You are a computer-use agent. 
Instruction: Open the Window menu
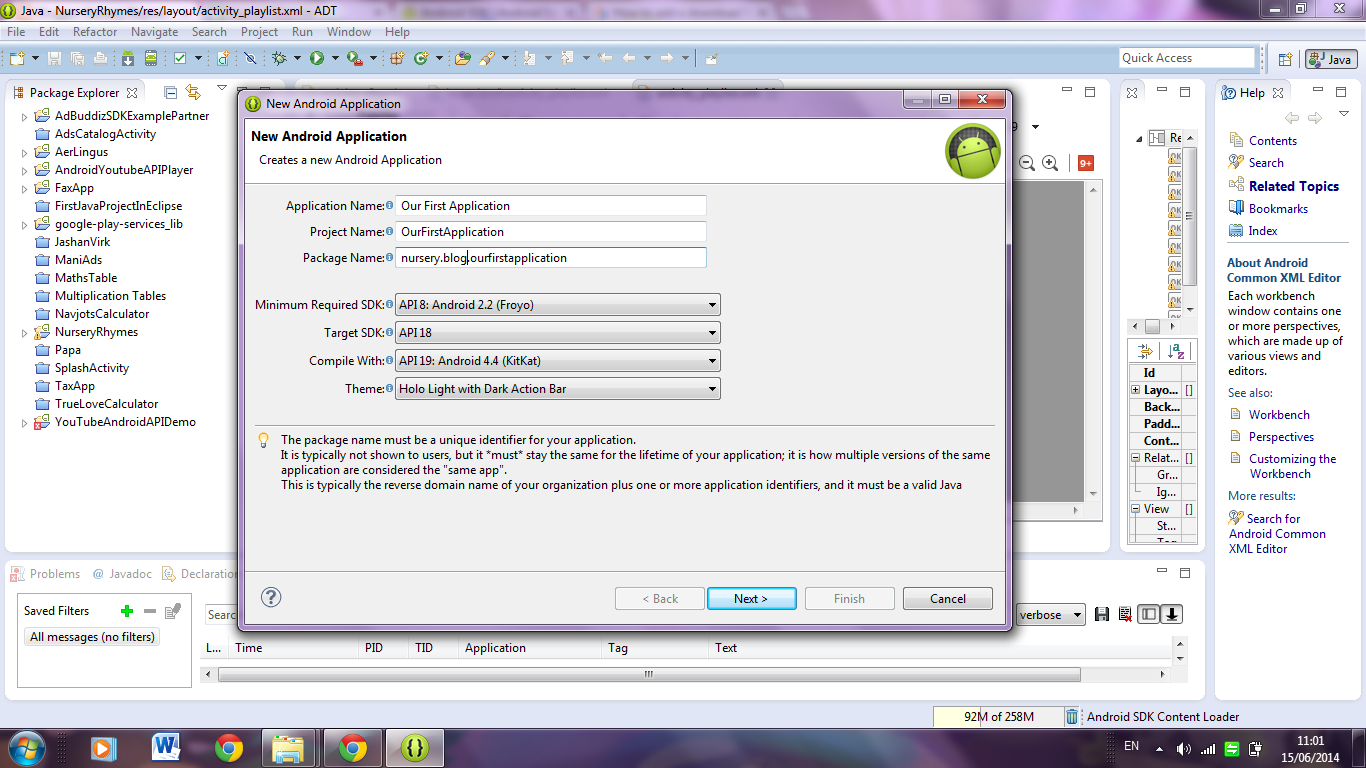click(349, 32)
